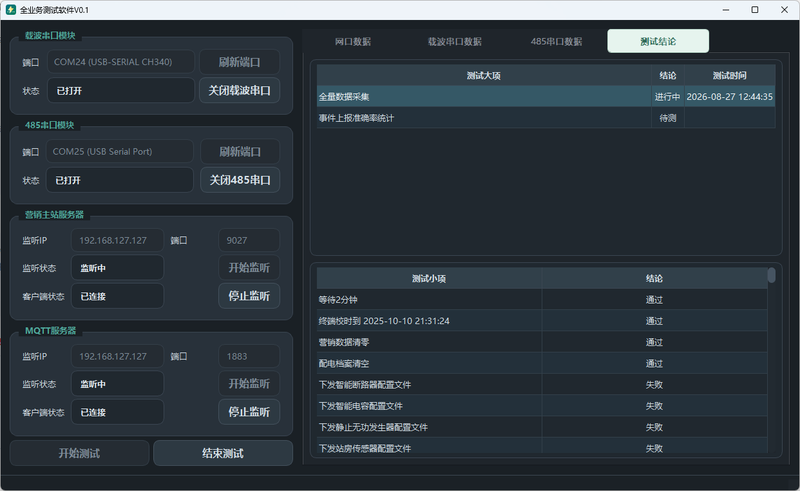
Task: Select the 下发静止无功发生器配置文件 row
Action: coord(542,427)
